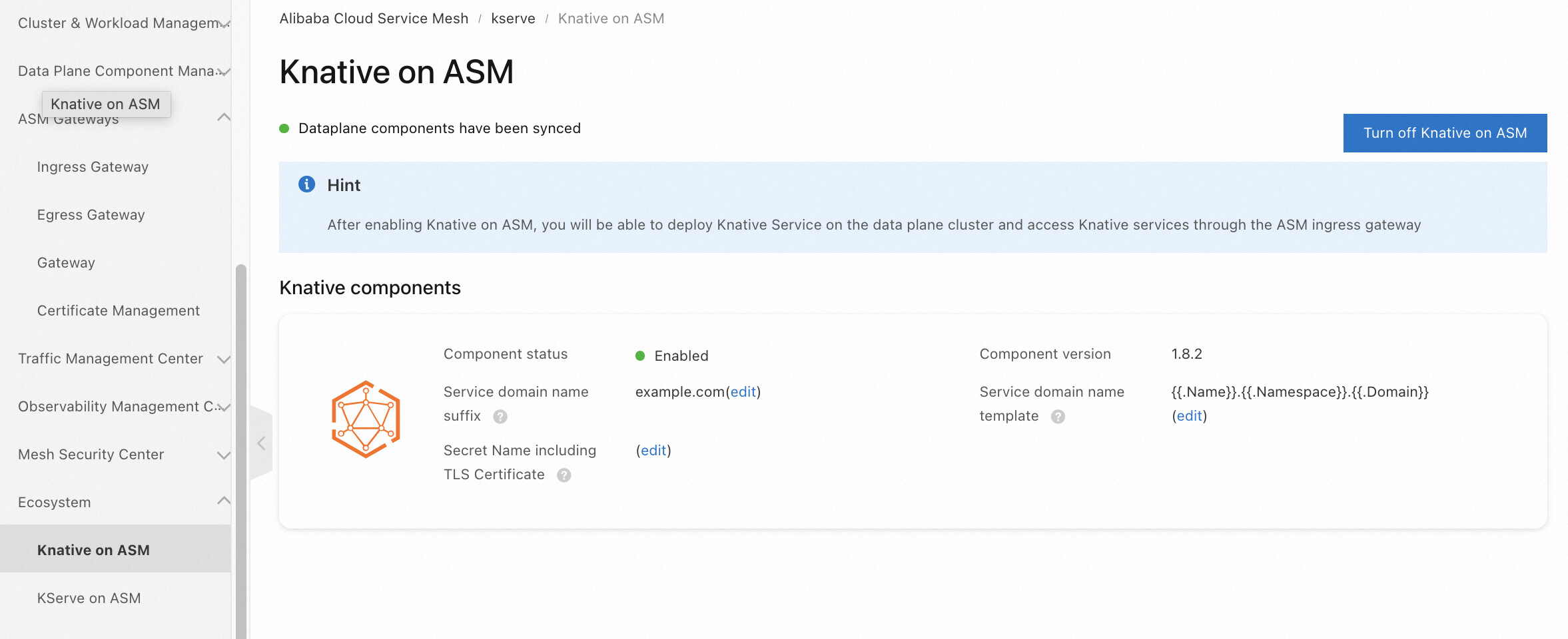1568x639 pixels.
Task: Click the Component version value 1.8.2
Action: coord(1187,354)
